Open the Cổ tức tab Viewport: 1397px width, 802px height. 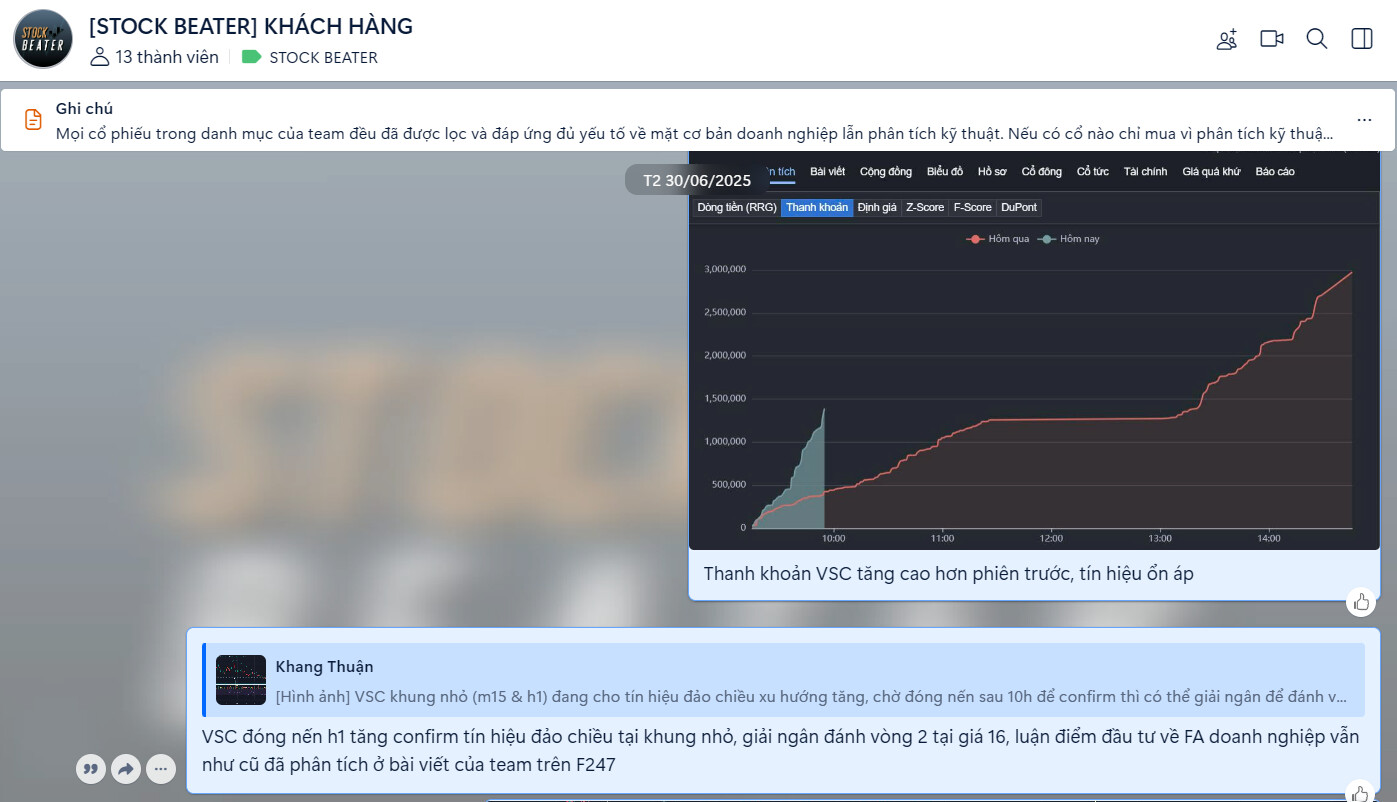1093,172
